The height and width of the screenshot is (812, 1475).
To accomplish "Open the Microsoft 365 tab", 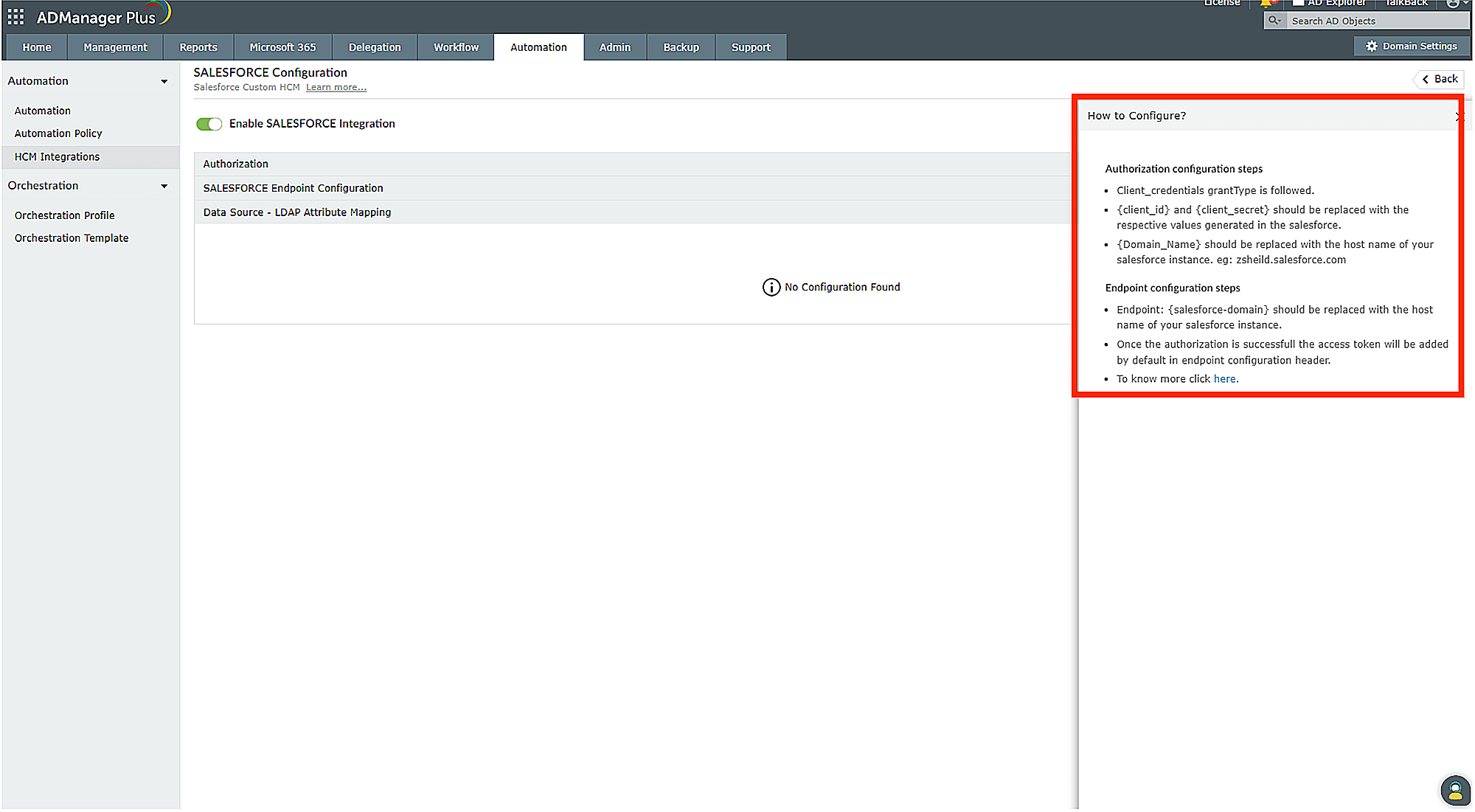I will pyautogui.click(x=282, y=47).
